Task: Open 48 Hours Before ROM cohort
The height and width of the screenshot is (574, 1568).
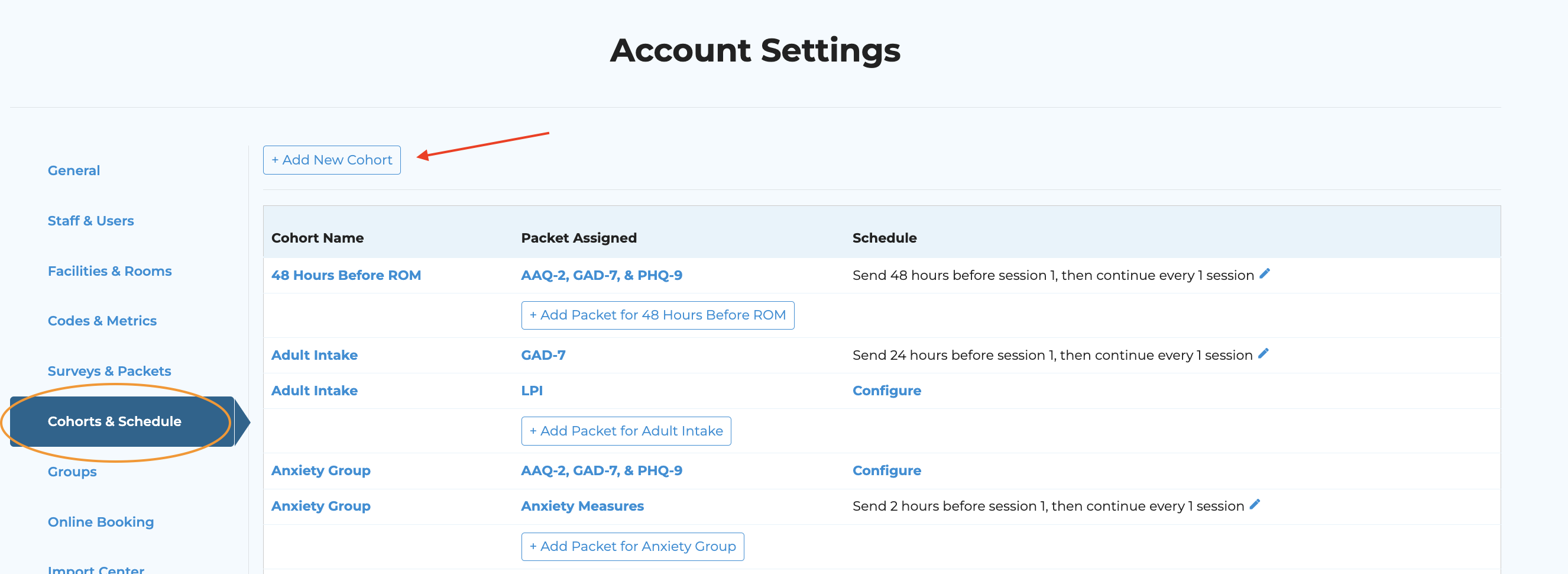Action: tap(346, 275)
